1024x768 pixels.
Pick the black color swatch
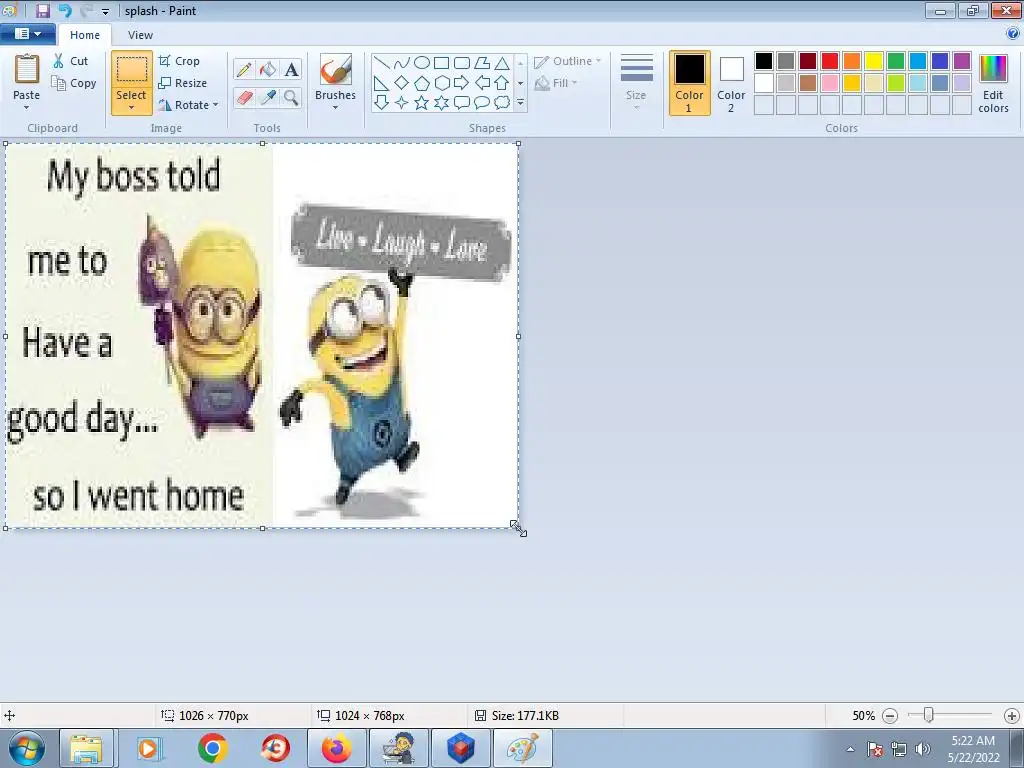(764, 61)
